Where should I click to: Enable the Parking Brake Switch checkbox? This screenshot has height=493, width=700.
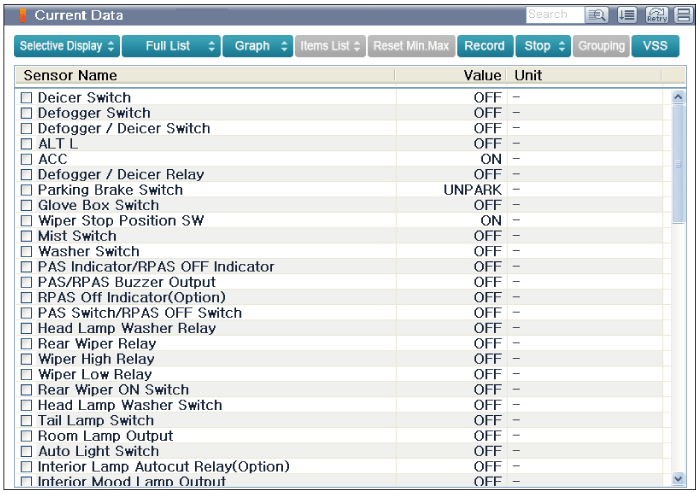[27, 190]
